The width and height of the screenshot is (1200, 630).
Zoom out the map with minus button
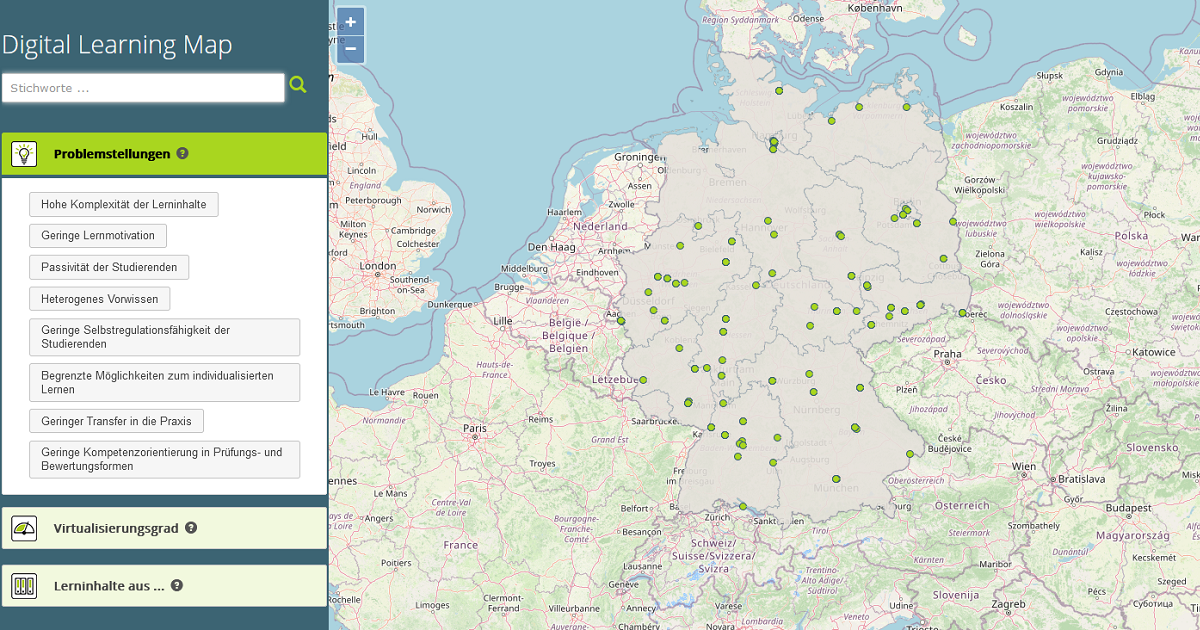coord(350,48)
